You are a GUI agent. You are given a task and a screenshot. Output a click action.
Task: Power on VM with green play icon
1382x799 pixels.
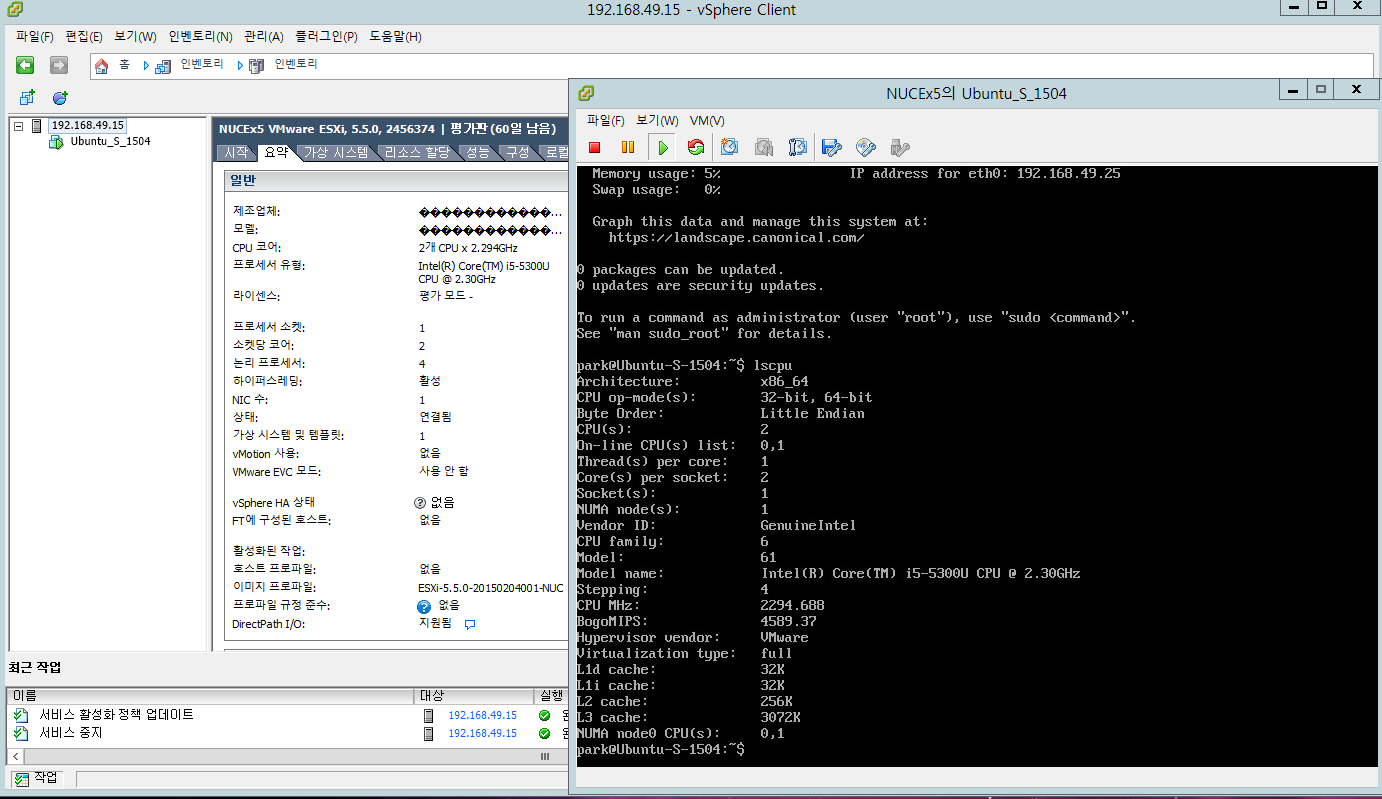coord(662,147)
